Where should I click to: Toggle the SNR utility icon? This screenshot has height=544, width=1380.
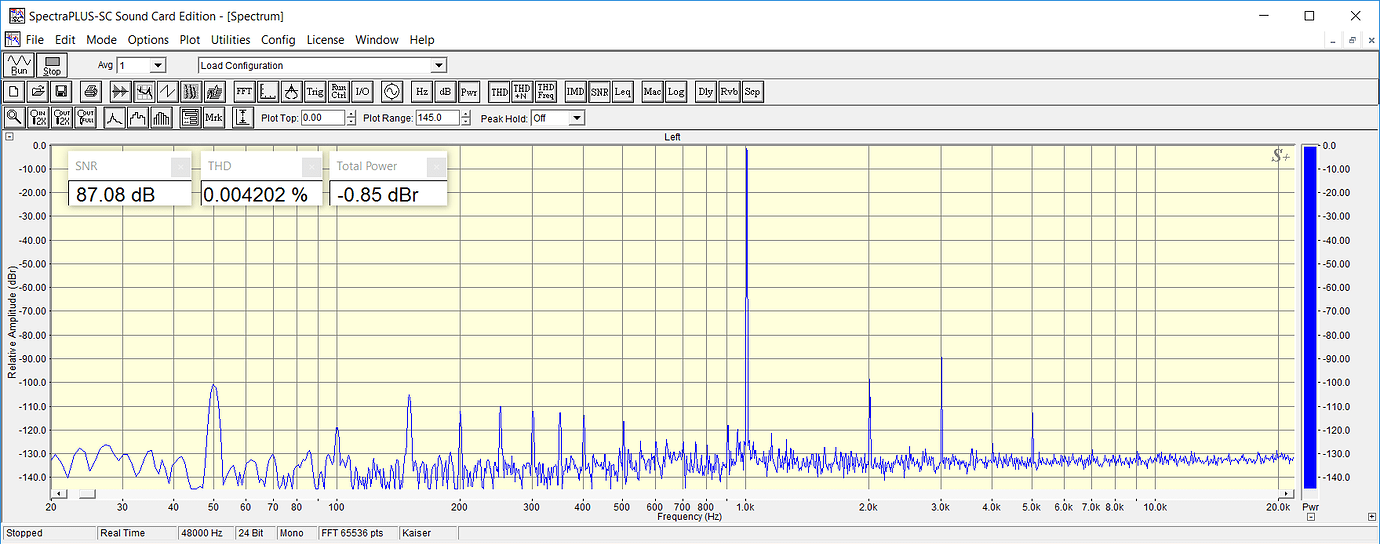pos(599,92)
